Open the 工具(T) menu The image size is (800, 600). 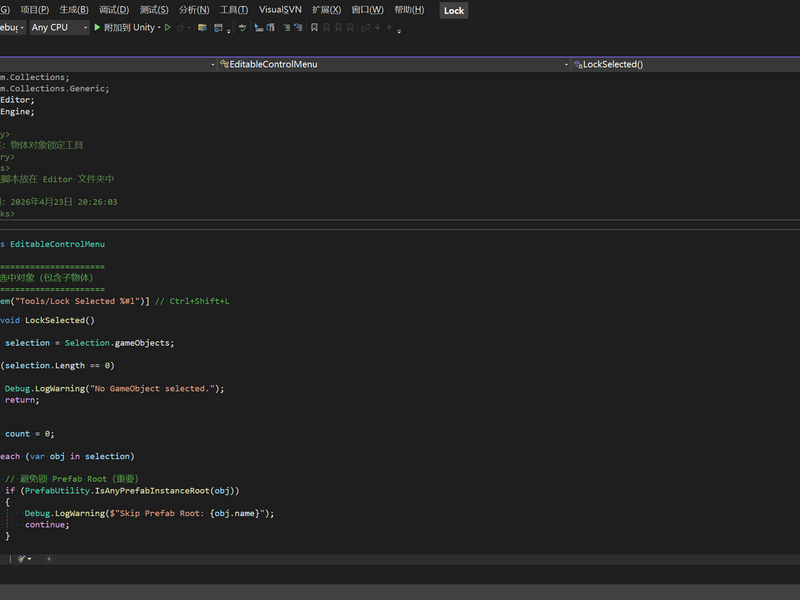(234, 10)
